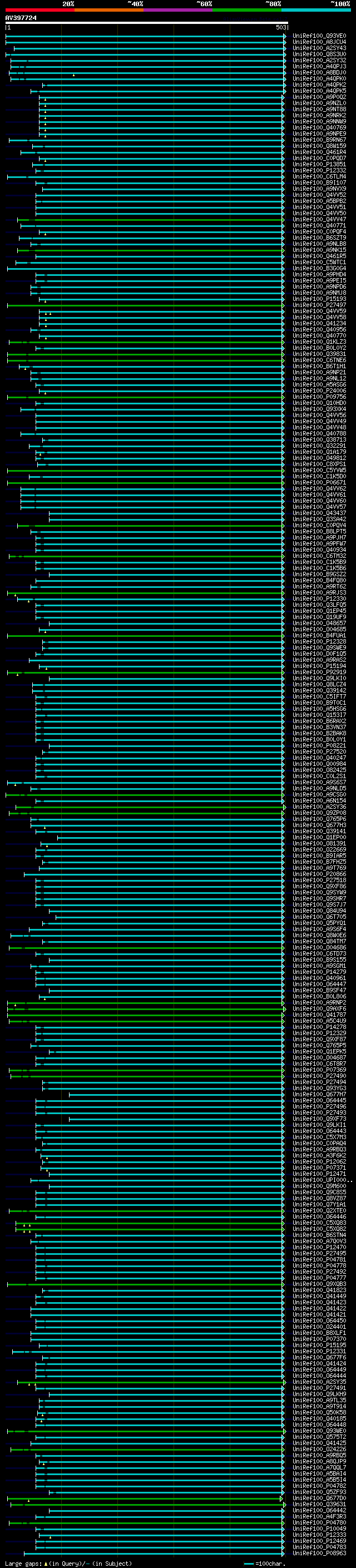Select the truncated label UniRef100_UPI000..
This screenshot has width=356, height=1568.
coord(323,1180)
